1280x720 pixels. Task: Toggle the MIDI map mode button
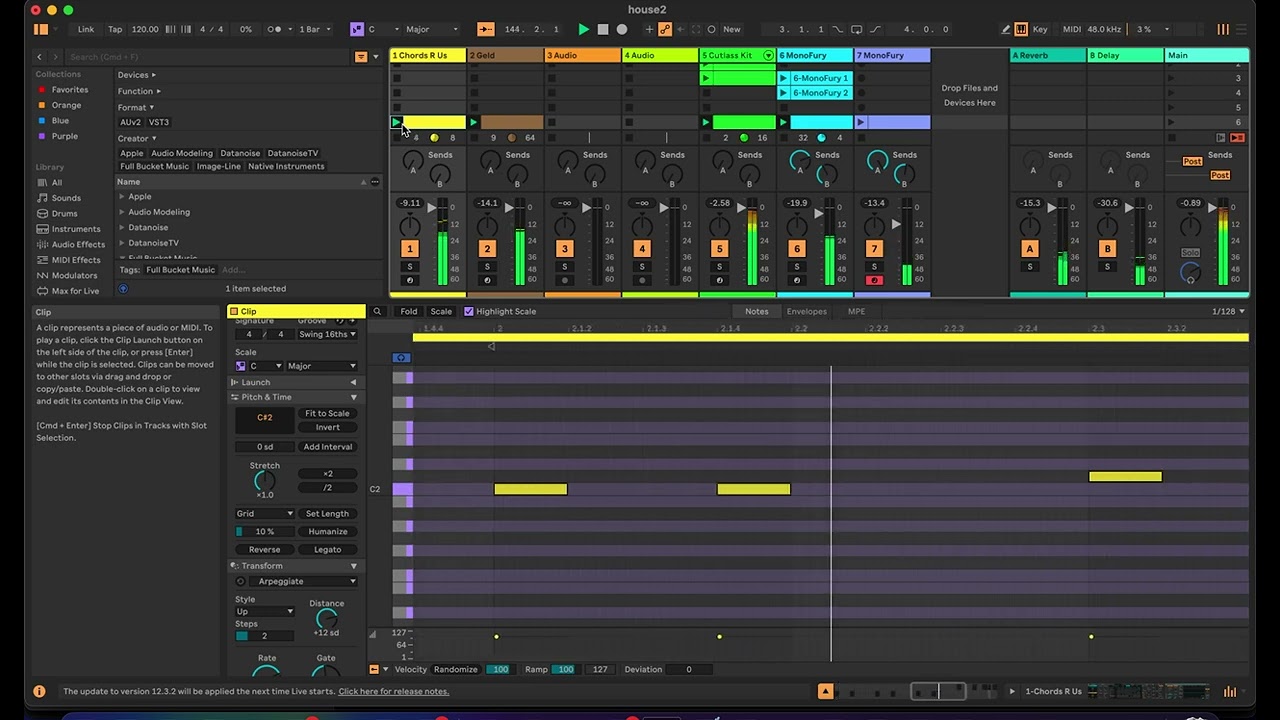1072,29
